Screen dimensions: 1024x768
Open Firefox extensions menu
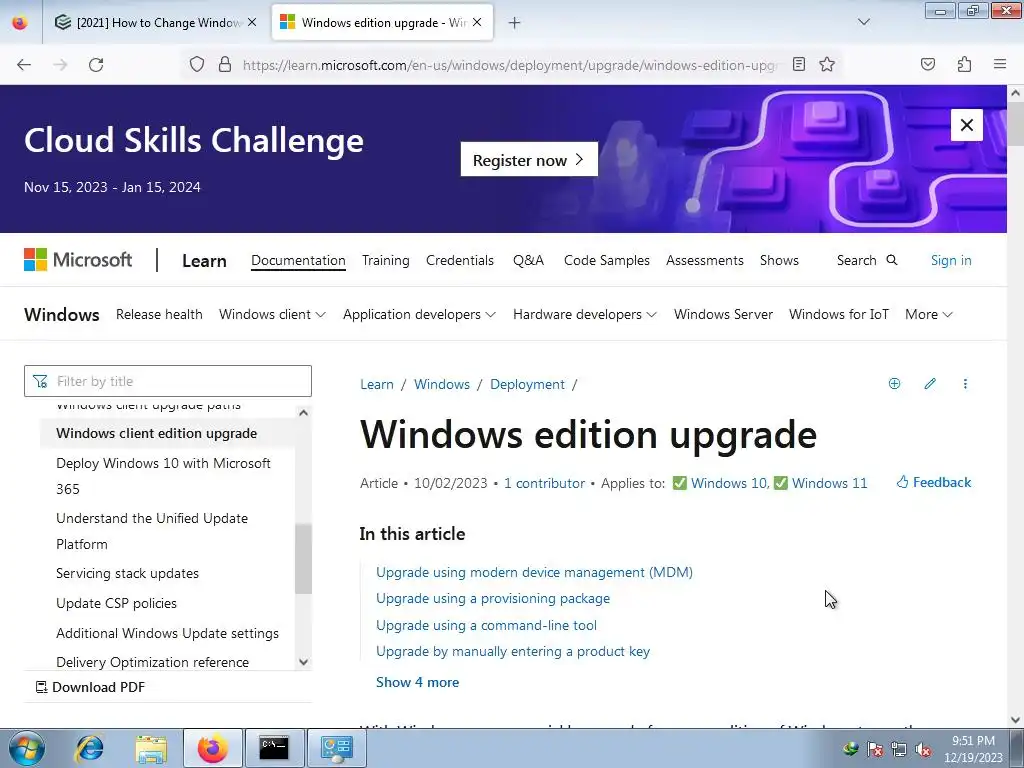pos(964,64)
